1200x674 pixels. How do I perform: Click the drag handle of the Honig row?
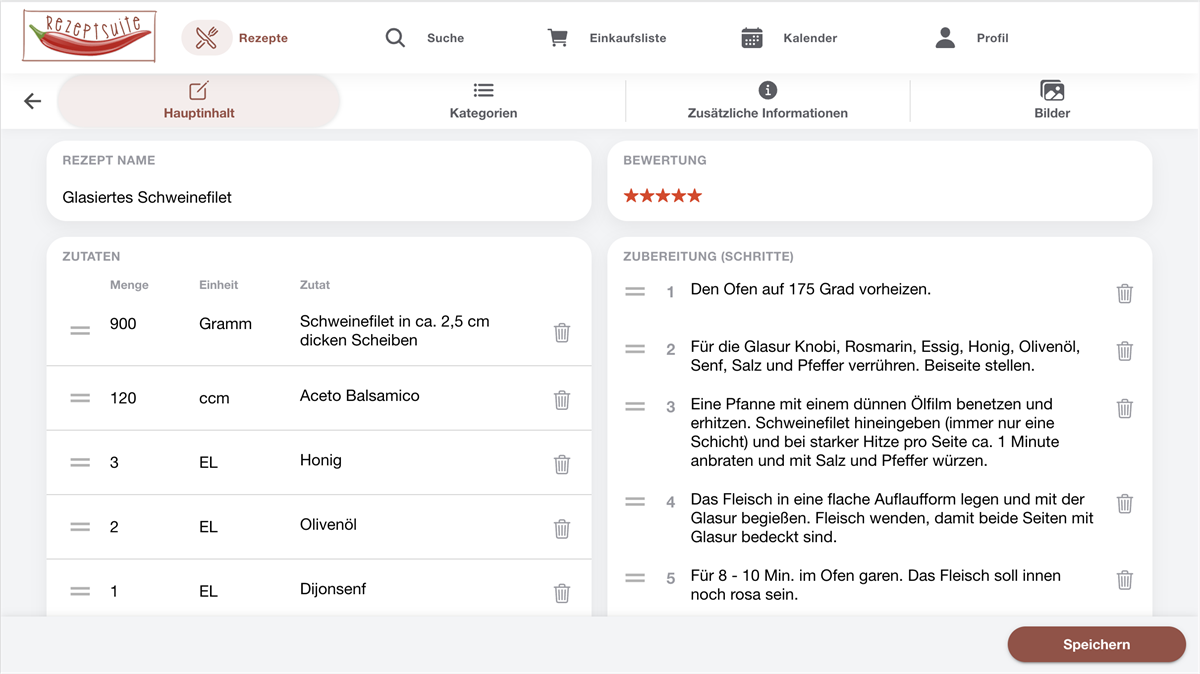click(x=80, y=463)
